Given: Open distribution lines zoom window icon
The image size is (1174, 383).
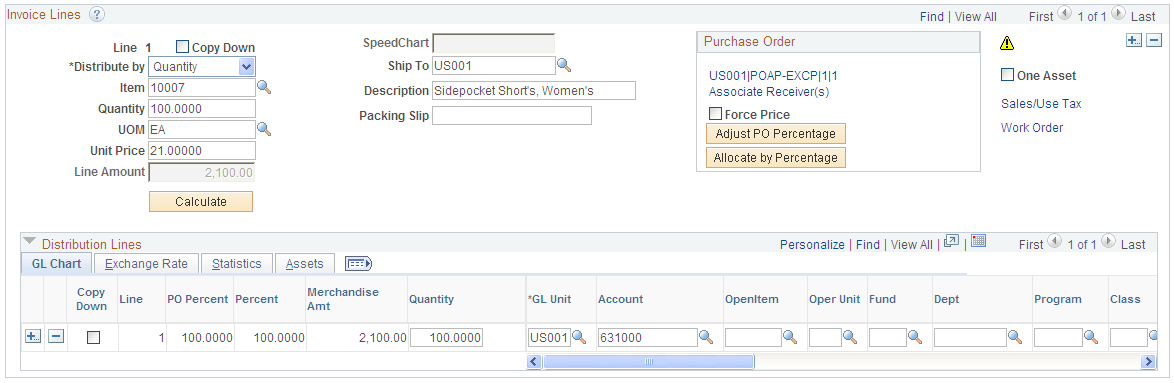Looking at the screenshot, I should (x=952, y=242).
